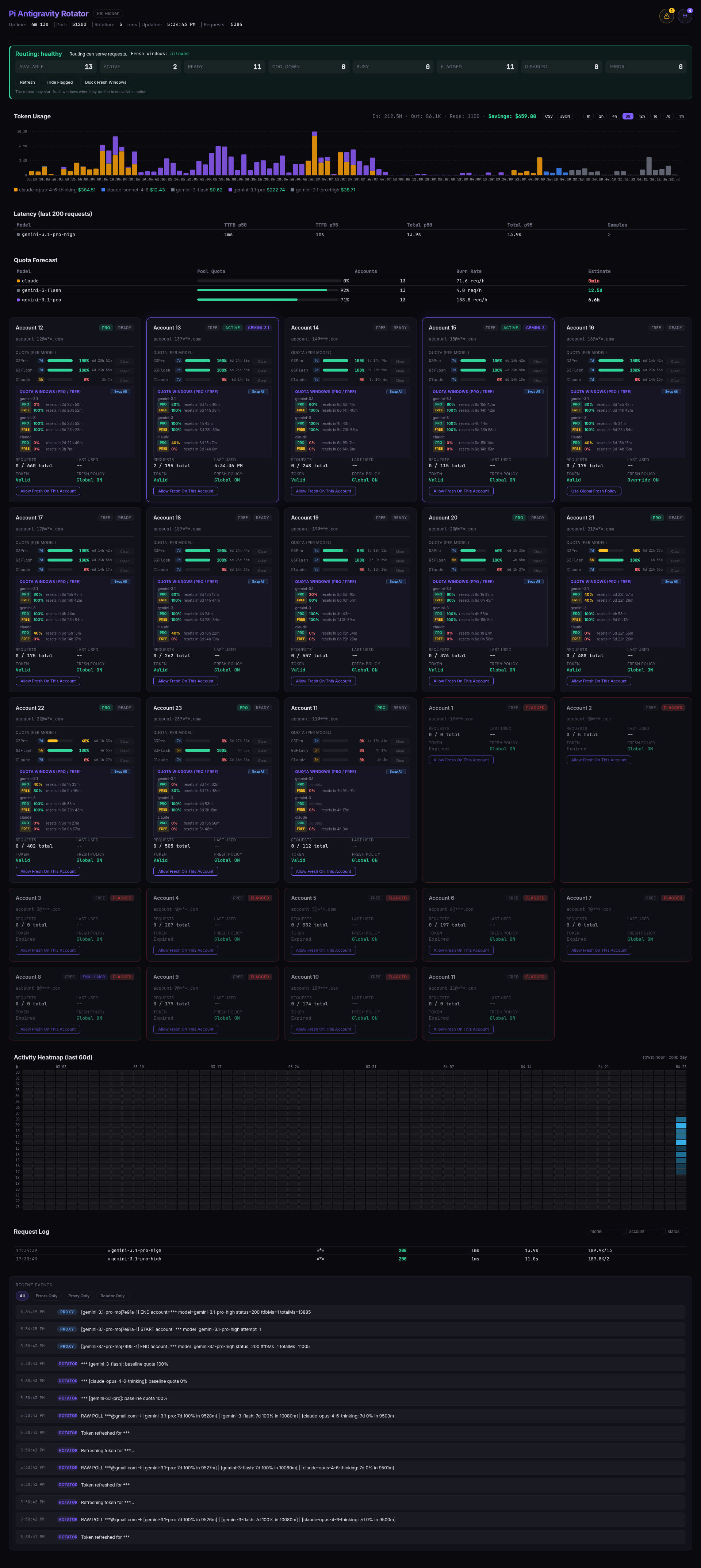The image size is (701, 1568).
Task: Select the 17:30:43 request log row
Action: click(350, 1259)
